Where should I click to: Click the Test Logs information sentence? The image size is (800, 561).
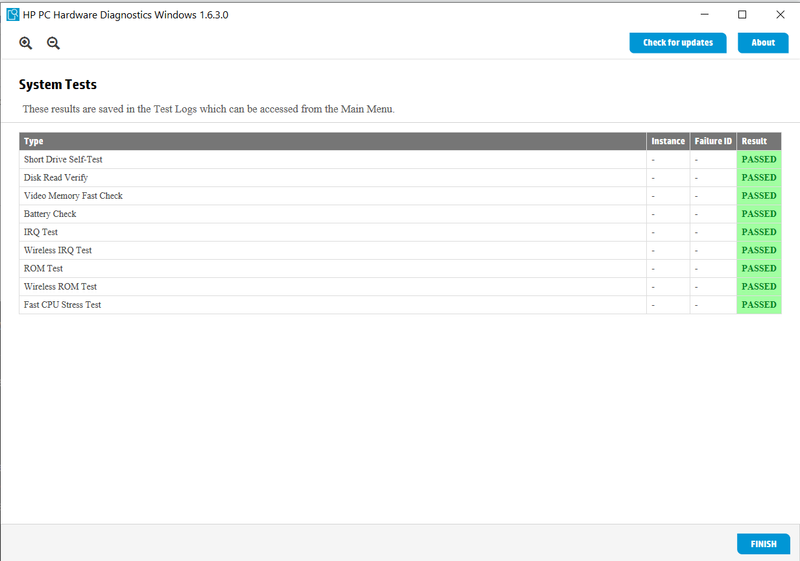208,109
